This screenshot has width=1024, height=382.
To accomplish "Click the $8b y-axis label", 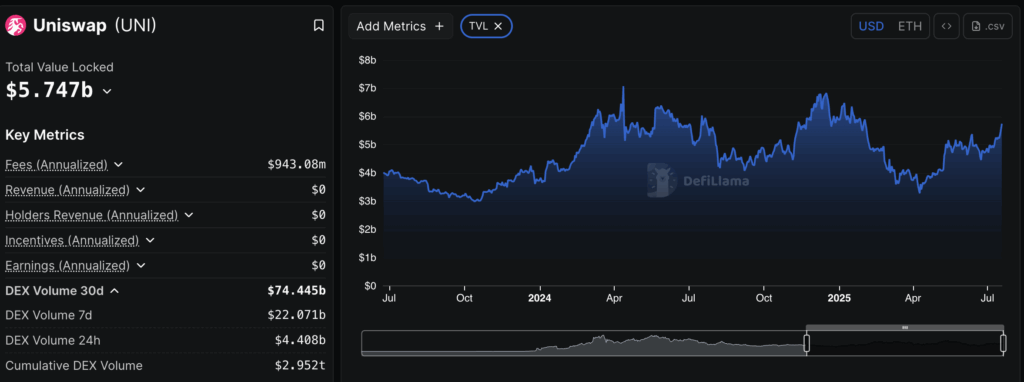I will pyautogui.click(x=367, y=60).
